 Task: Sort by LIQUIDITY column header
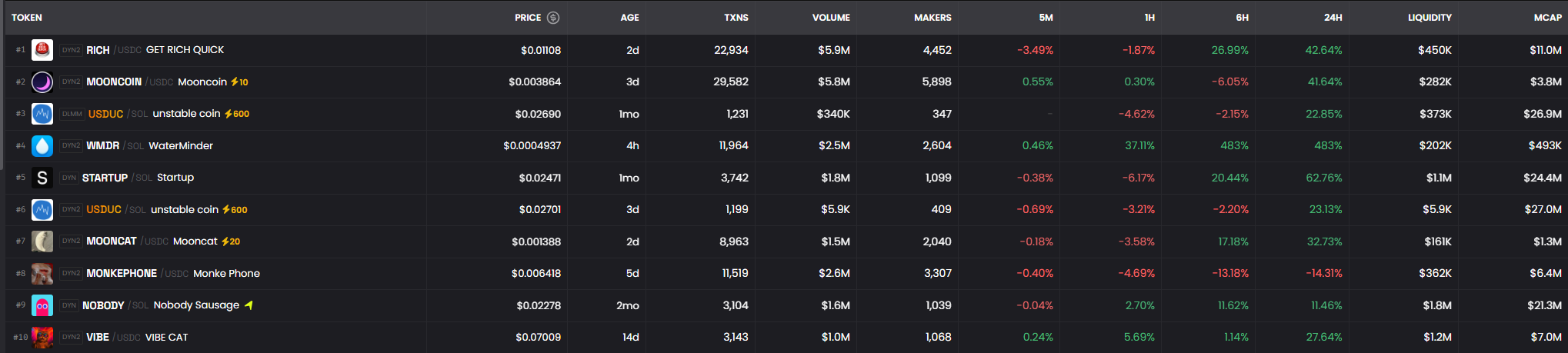click(1430, 17)
